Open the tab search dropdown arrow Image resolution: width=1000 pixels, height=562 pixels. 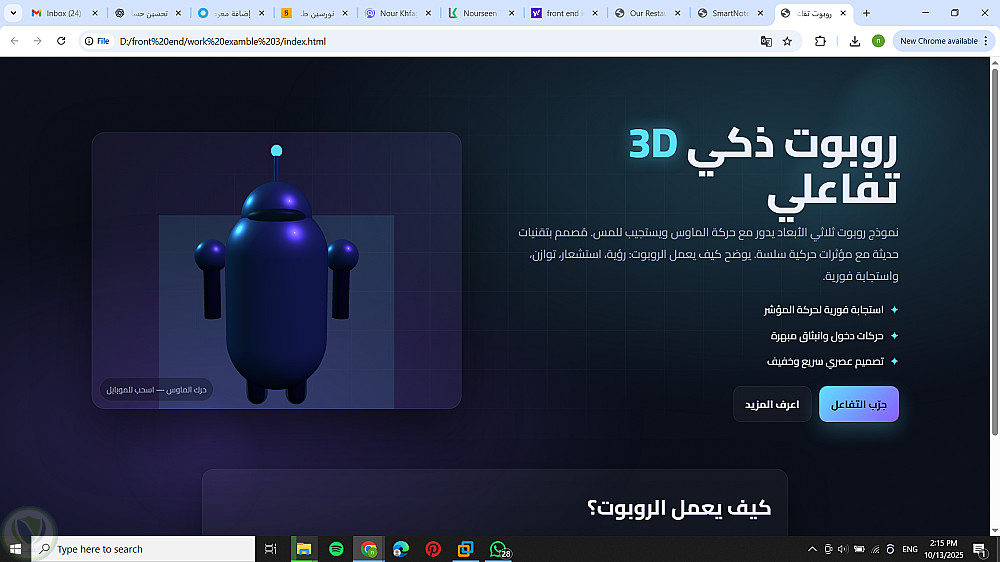pyautogui.click(x=13, y=13)
